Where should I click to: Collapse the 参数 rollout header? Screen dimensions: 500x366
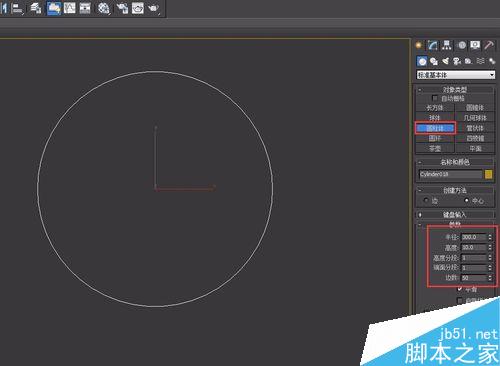tap(455, 224)
